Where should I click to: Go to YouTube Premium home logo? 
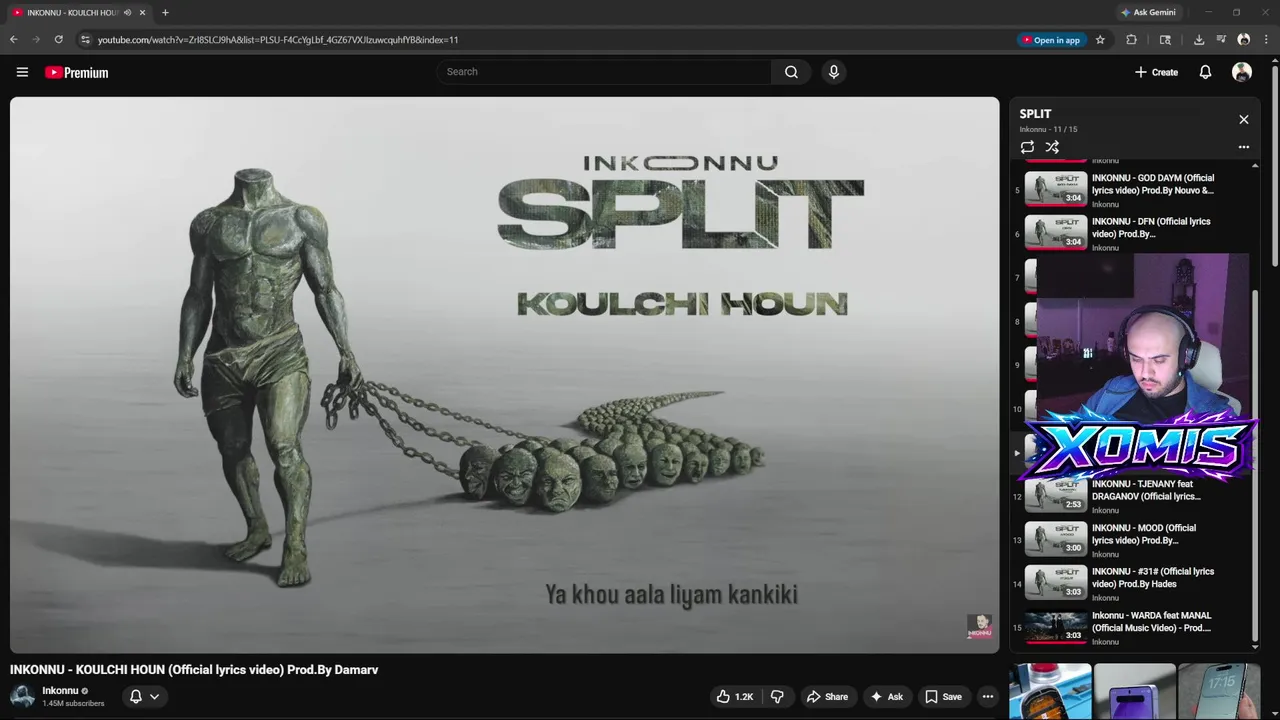tap(77, 72)
